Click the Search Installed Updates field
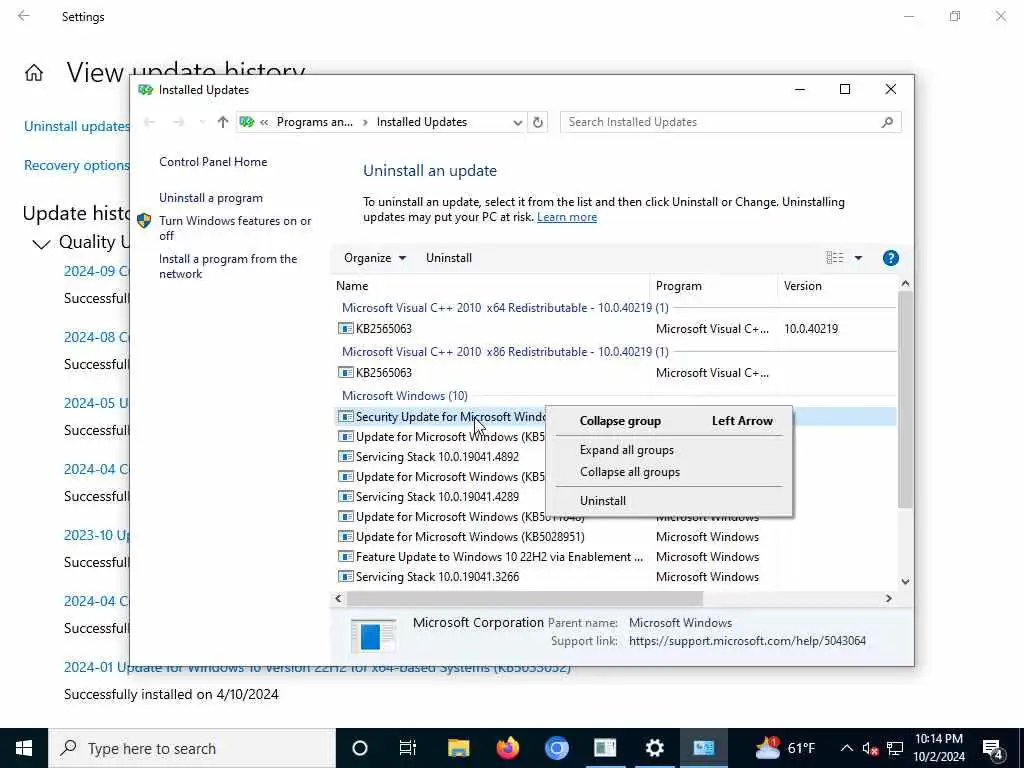The width and height of the screenshot is (1024, 768). click(731, 122)
